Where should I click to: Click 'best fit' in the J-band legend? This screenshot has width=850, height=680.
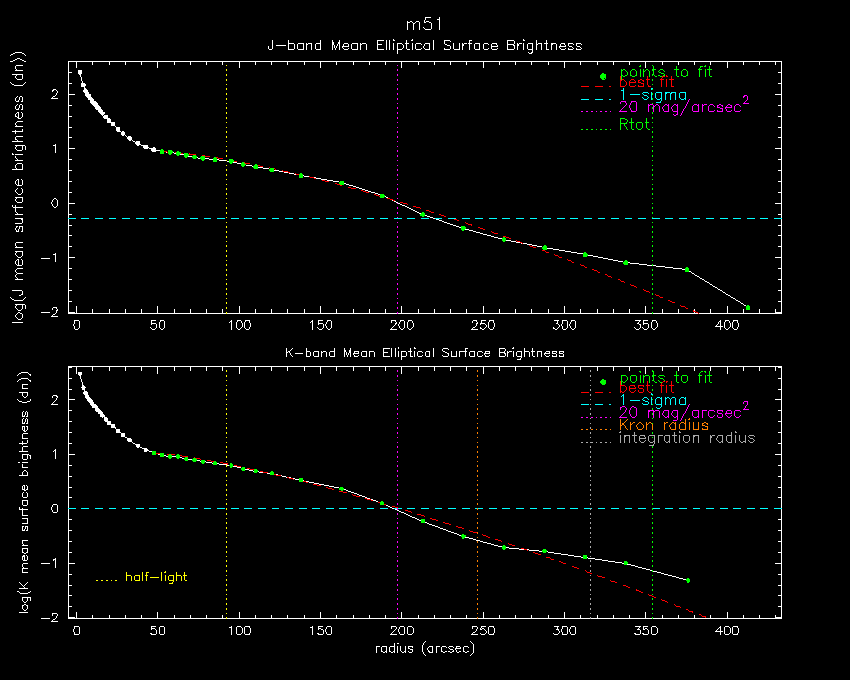click(646, 83)
